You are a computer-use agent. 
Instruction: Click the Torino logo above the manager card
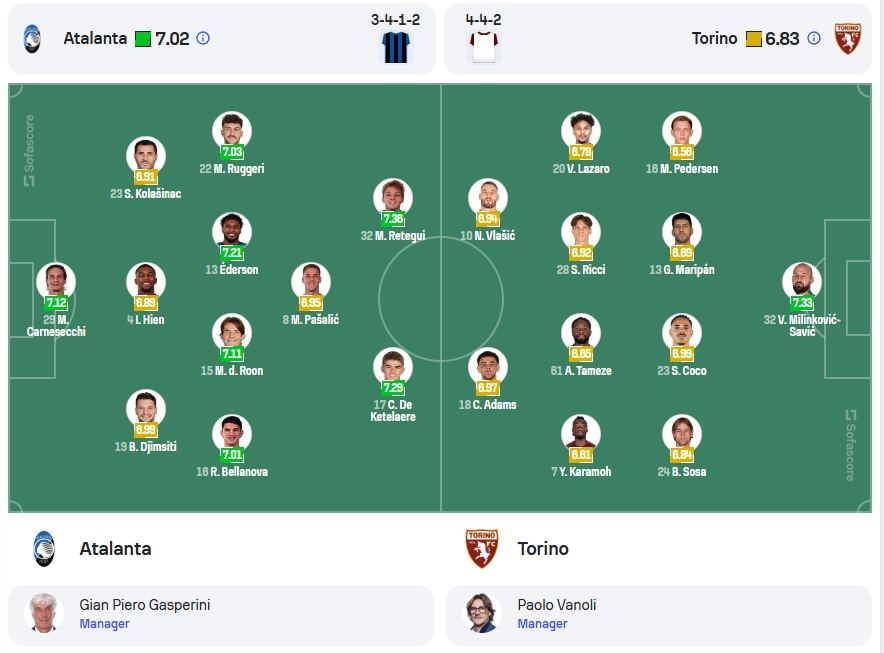point(481,548)
